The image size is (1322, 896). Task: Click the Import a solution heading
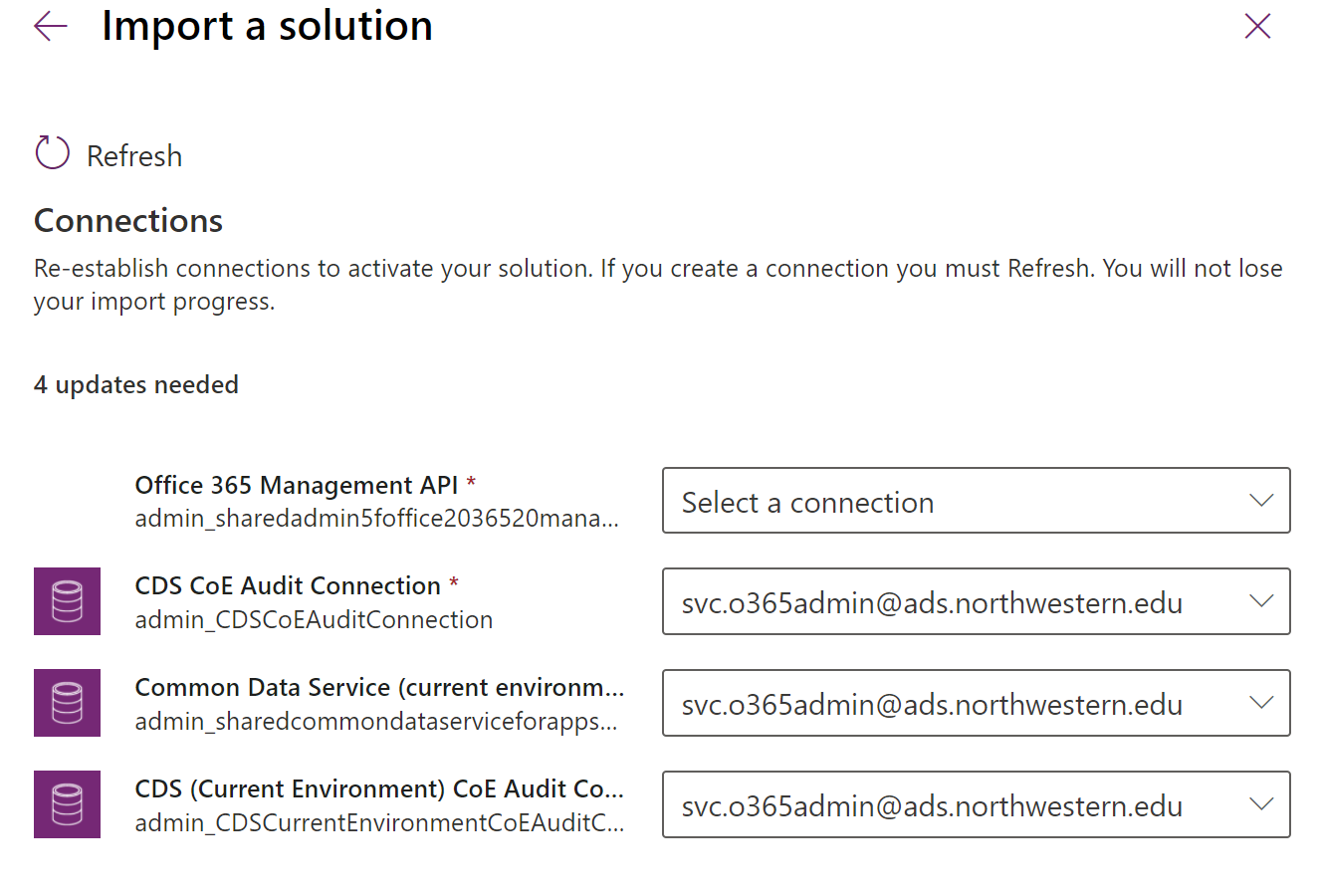[265, 26]
